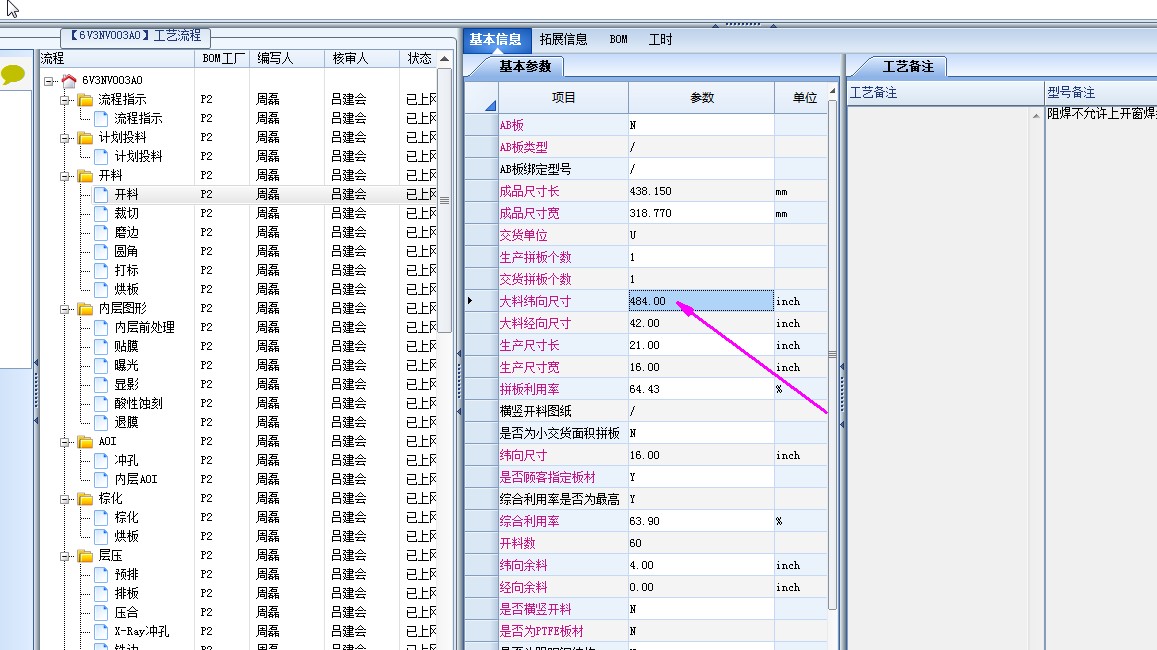Click the 层压 folder icon
The height and width of the screenshot is (650, 1157).
(x=86, y=556)
